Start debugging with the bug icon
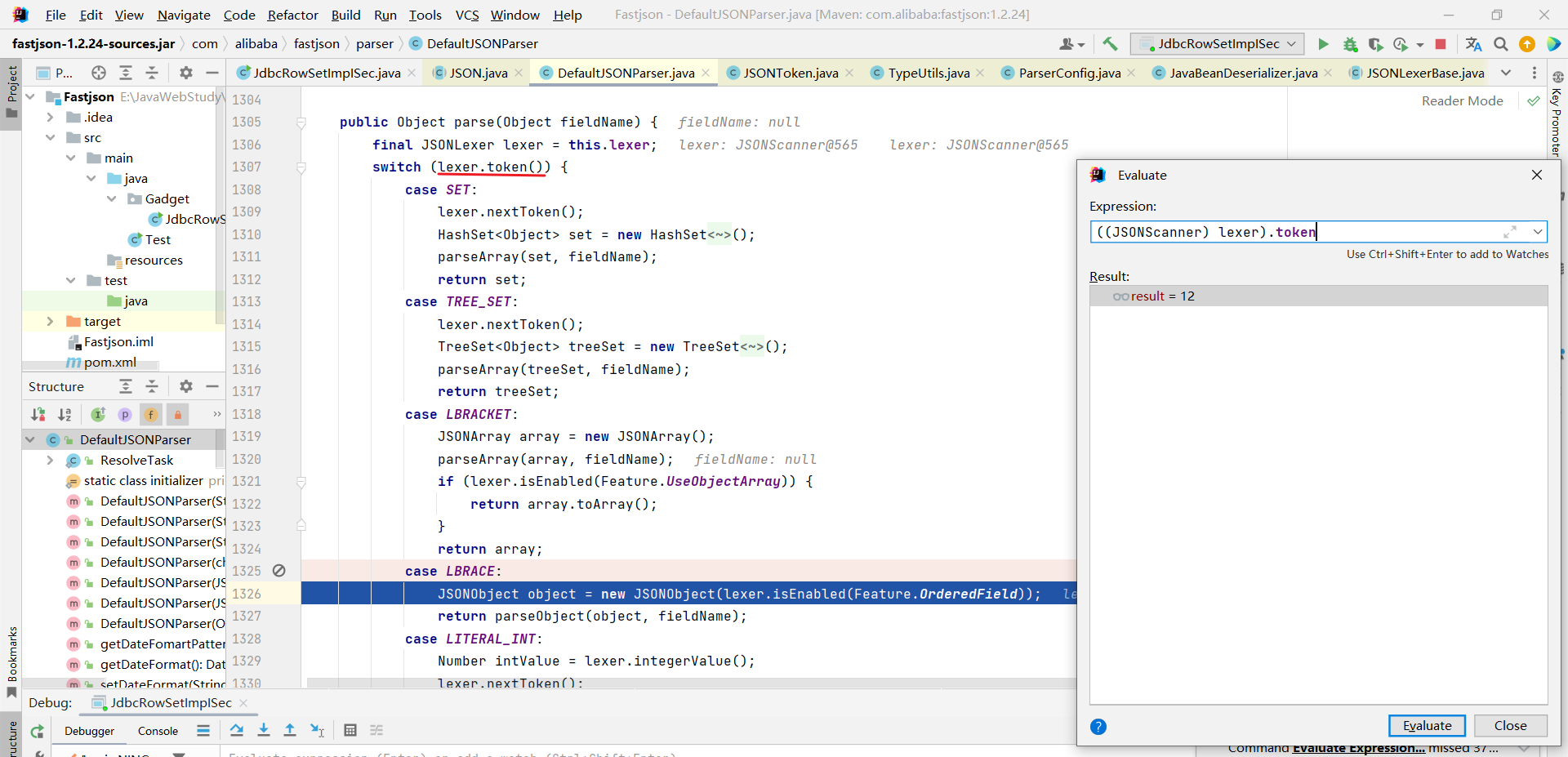The width and height of the screenshot is (1568, 757). point(1350,44)
